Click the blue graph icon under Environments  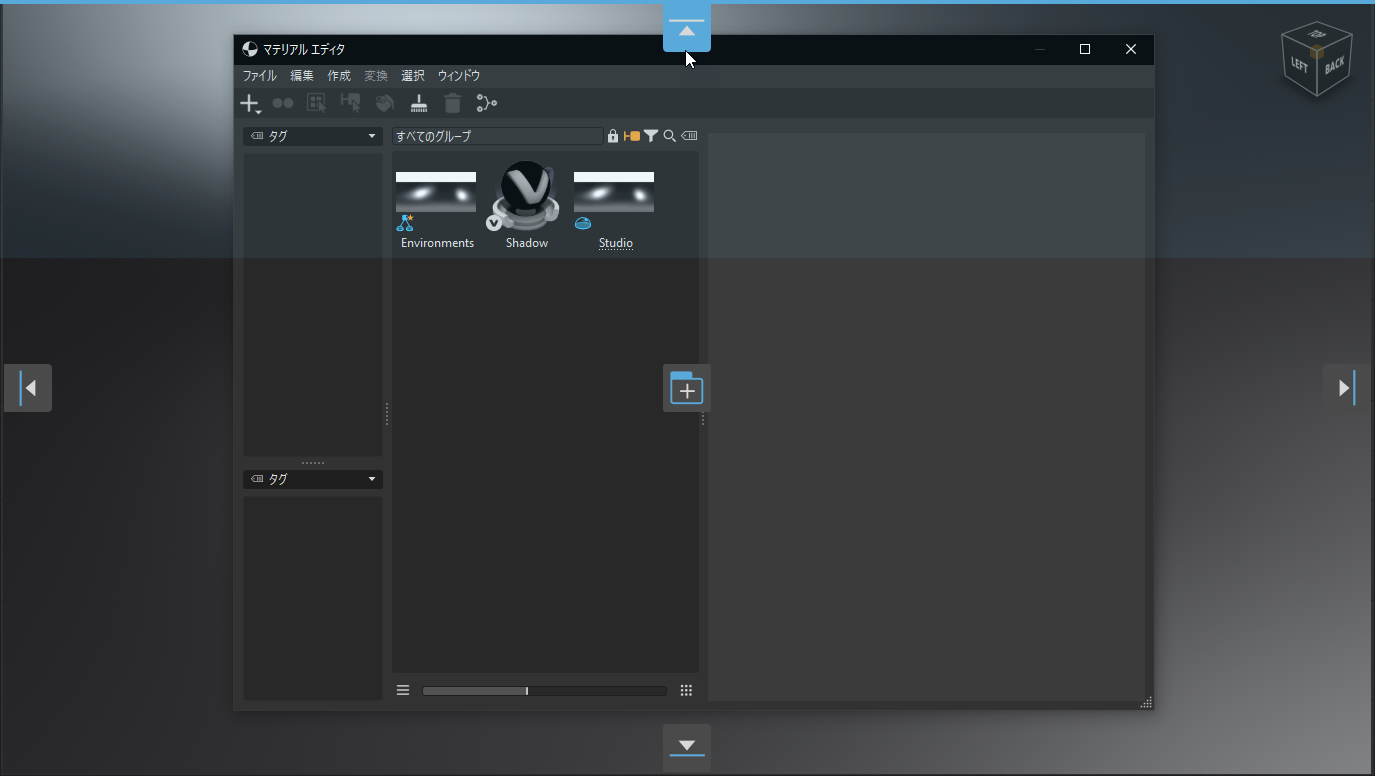[405, 223]
